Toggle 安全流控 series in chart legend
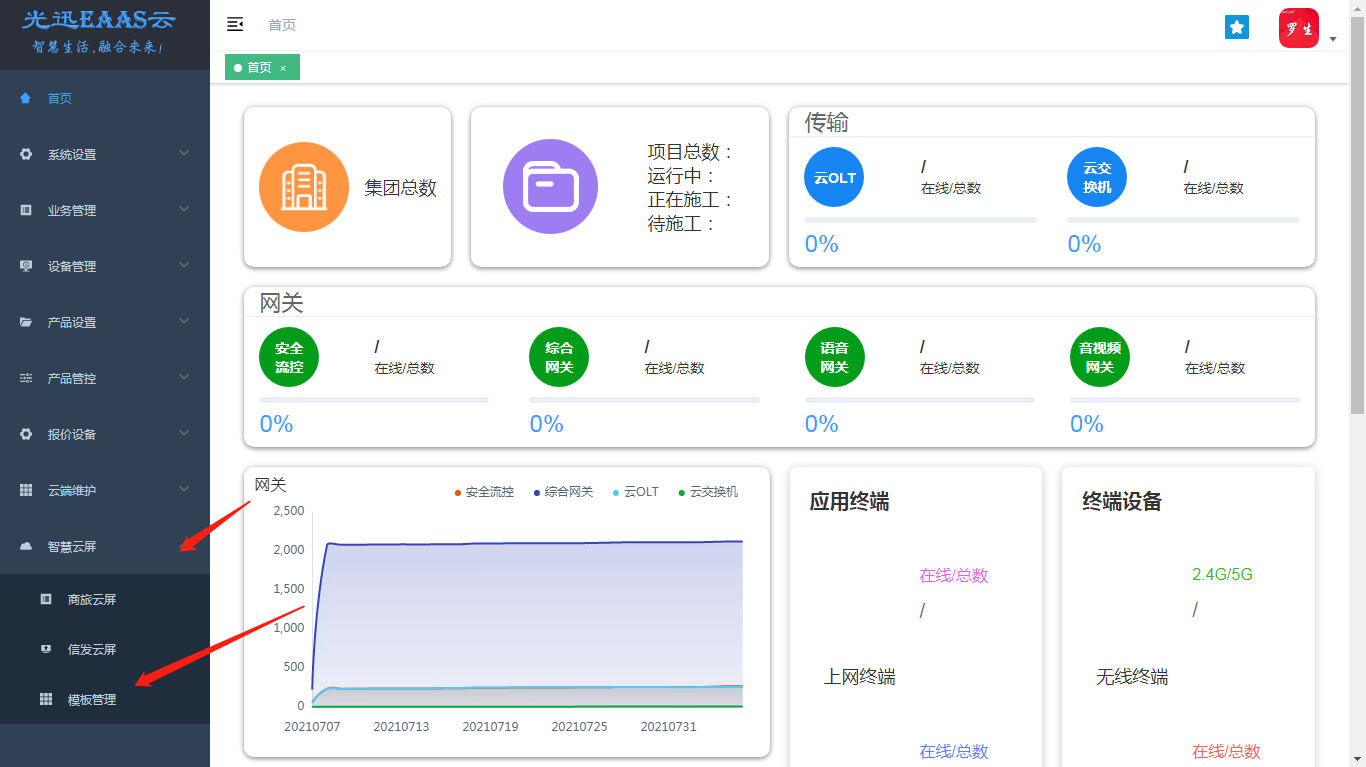The height and width of the screenshot is (767, 1366). 485,492
